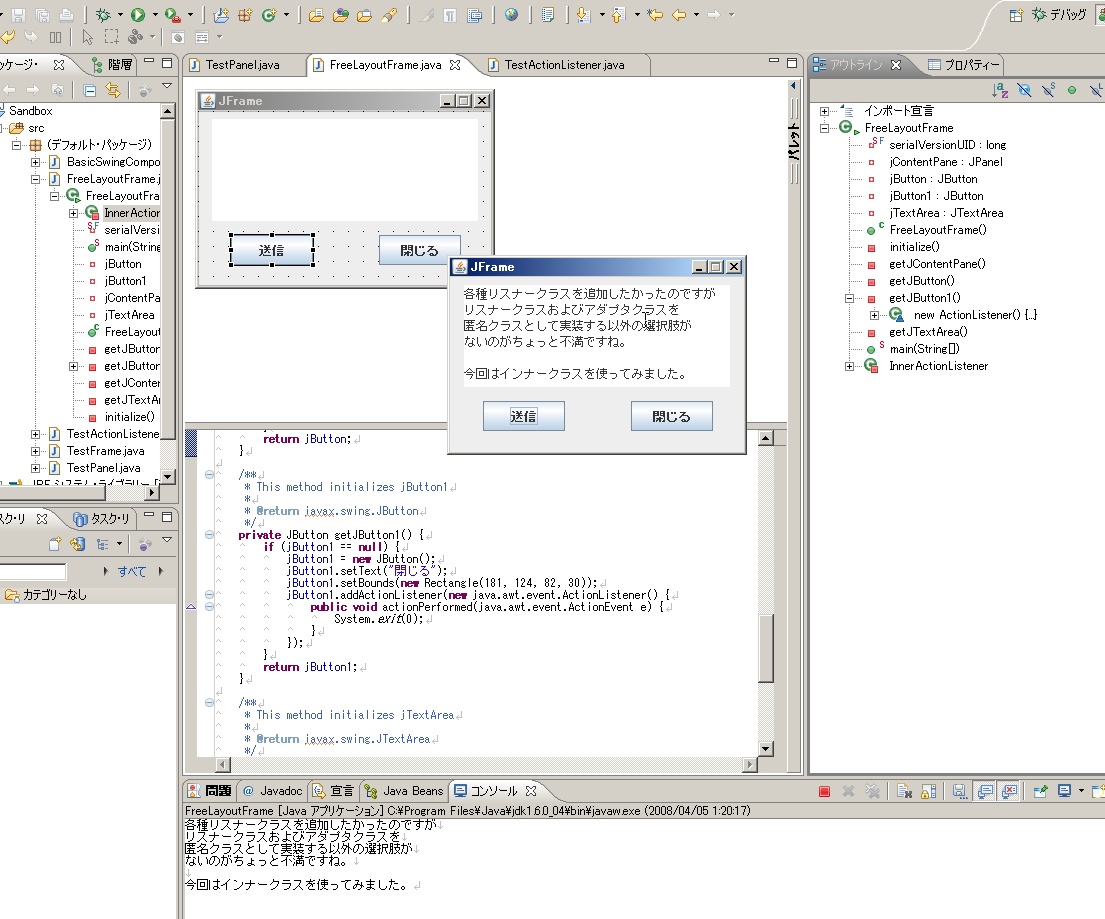Click the green Run toolbar icon

pyautogui.click(x=138, y=15)
